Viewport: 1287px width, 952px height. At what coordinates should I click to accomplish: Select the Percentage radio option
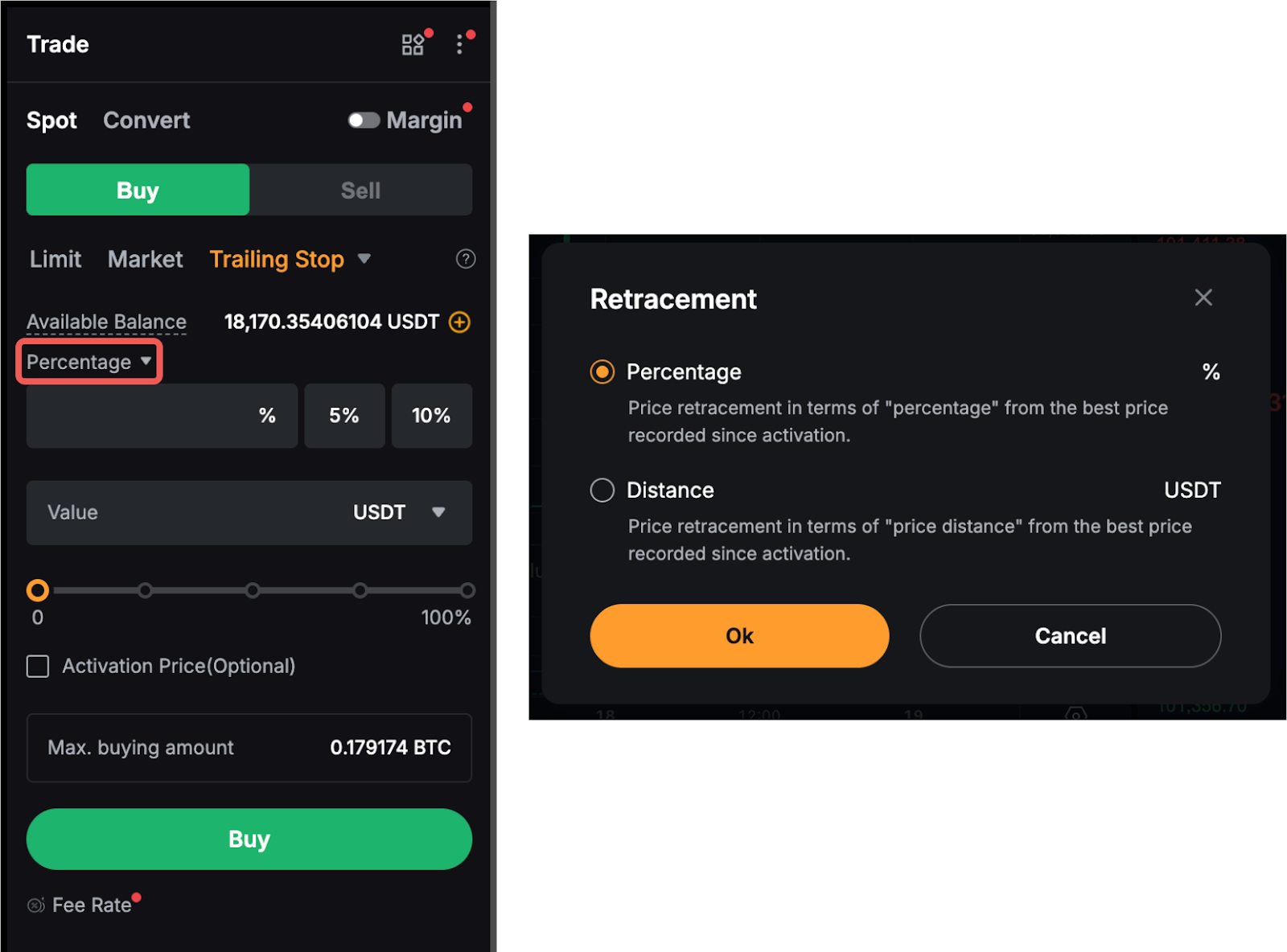(x=602, y=371)
